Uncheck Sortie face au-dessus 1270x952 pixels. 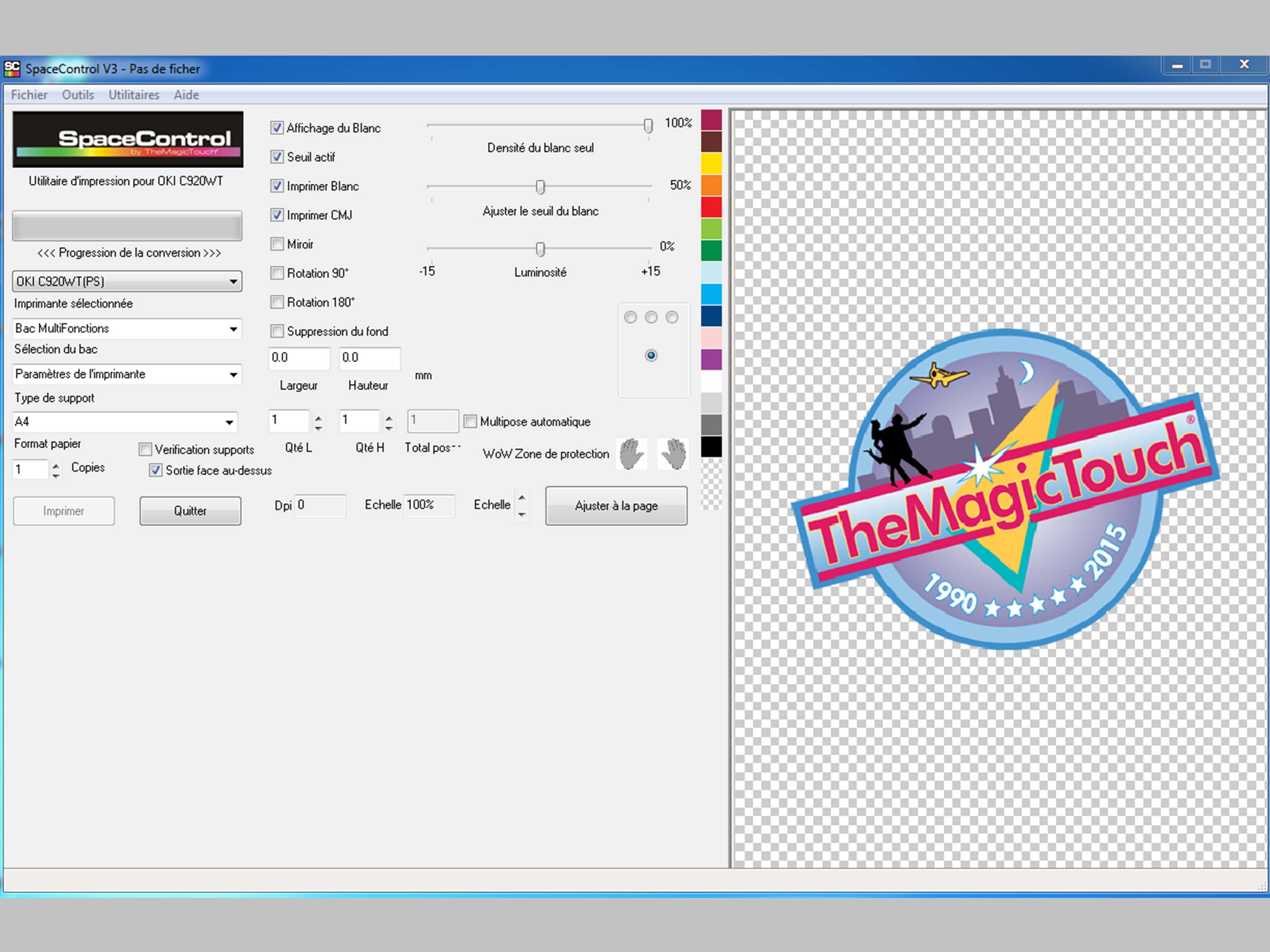tap(156, 470)
